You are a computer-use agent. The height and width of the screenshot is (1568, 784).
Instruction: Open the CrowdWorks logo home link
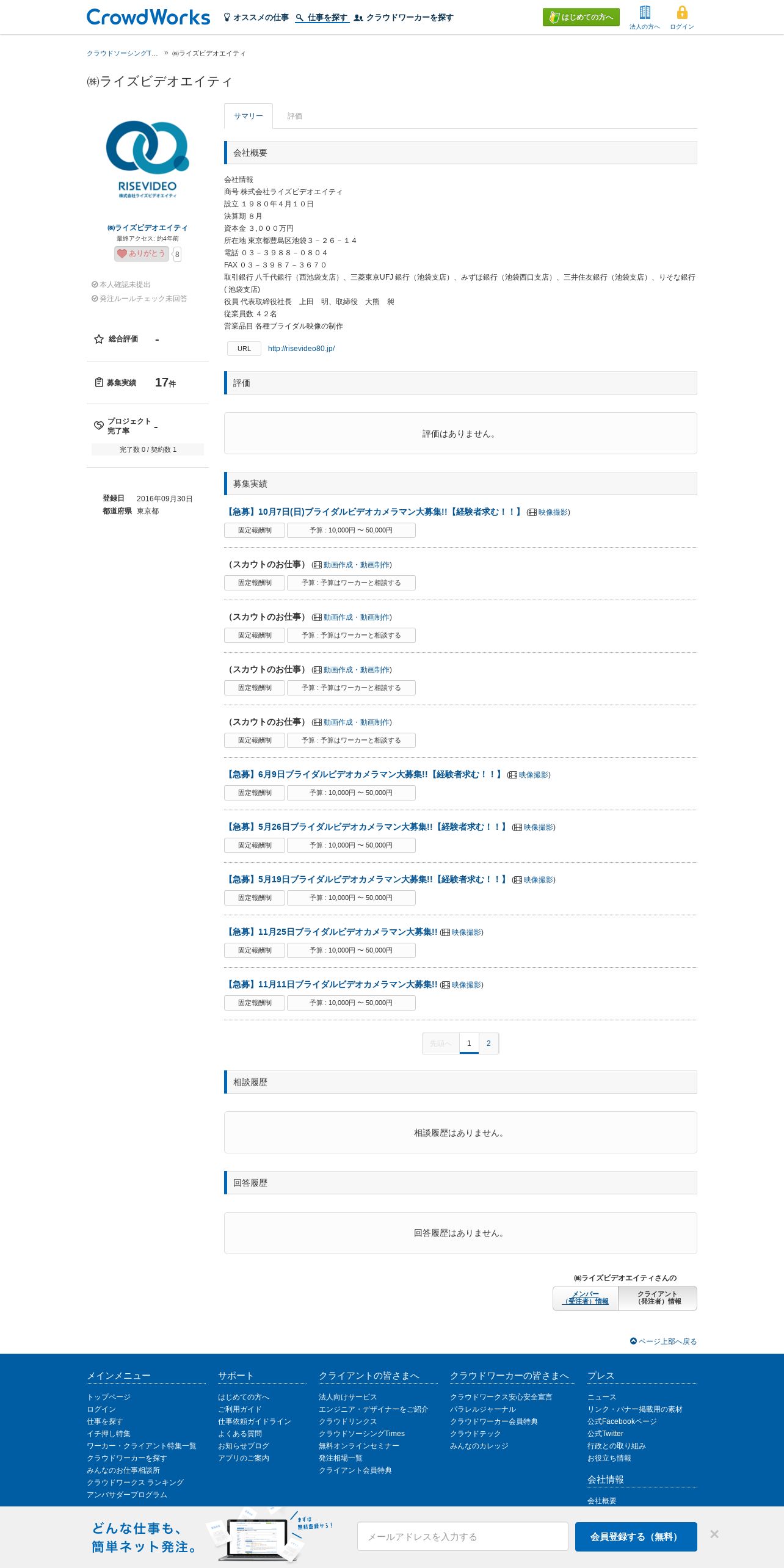(148, 17)
